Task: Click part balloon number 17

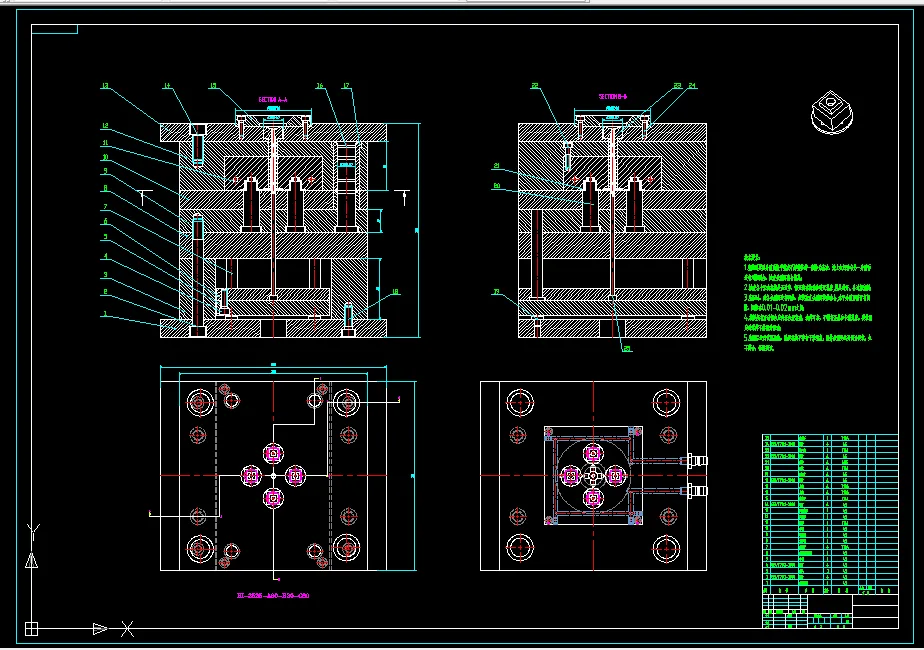Action: coord(346,86)
